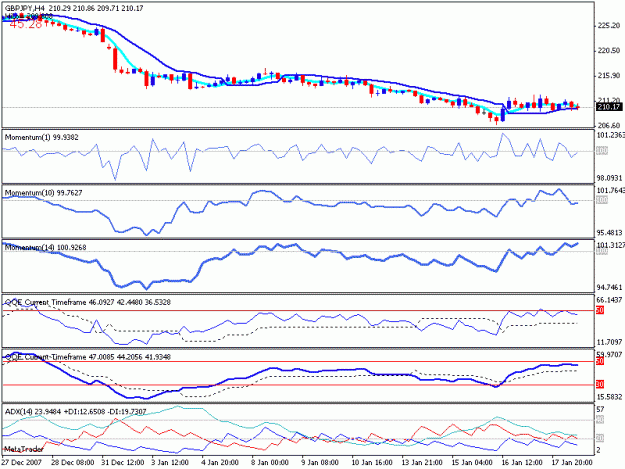
Task: Select the 94.7461 scale value in Momentum(14)
Action: click(x=609, y=287)
